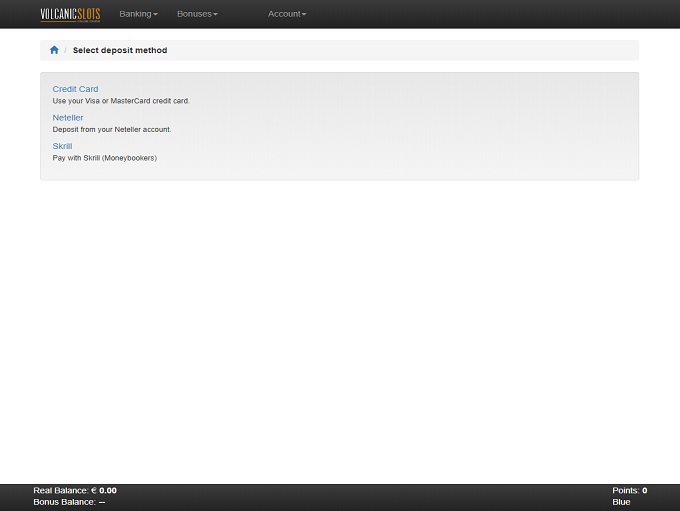
Task: Click the caret arrow beside Bonuses
Action: [x=215, y=15]
